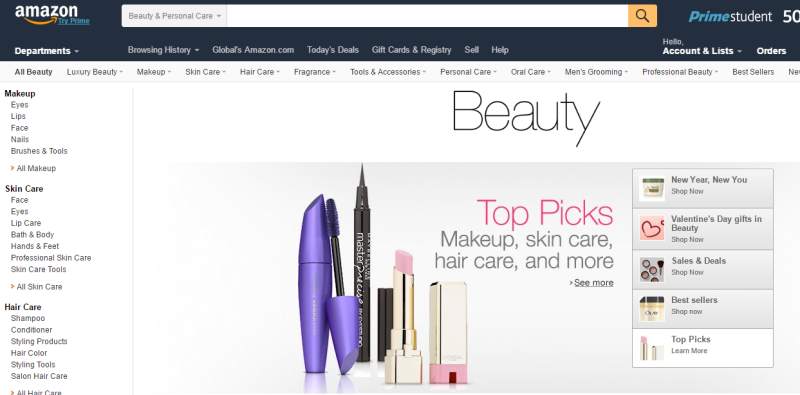Expand the Personal Care dropdown
800x395 pixels.
point(468,72)
